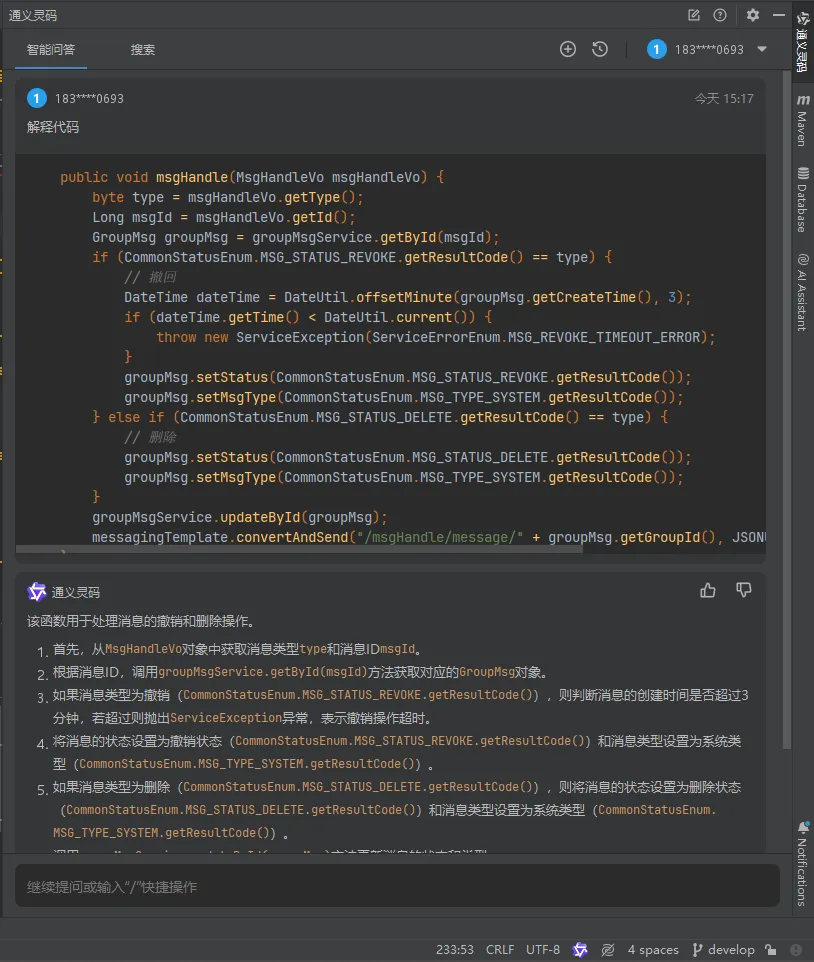Click the Tongyi Lingma status bar icon
Screen dimensions: 814x962
pos(580,949)
